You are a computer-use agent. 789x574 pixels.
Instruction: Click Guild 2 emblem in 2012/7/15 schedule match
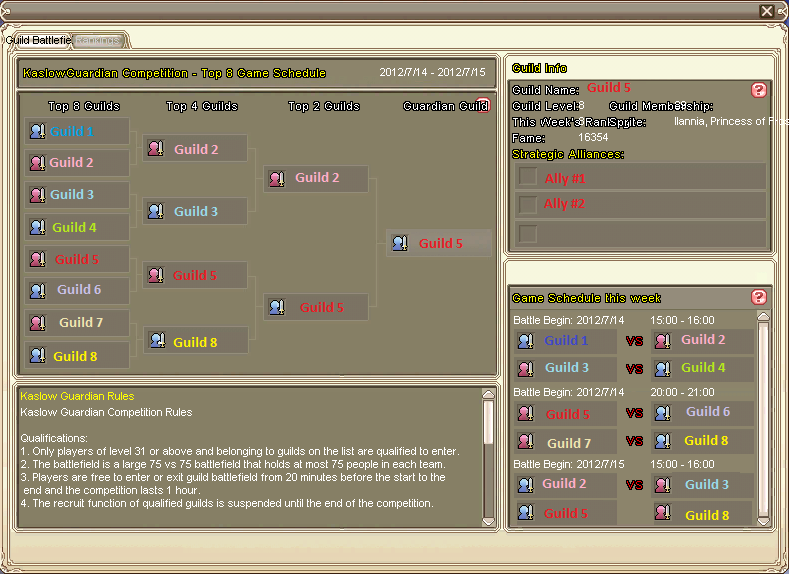[525, 484]
